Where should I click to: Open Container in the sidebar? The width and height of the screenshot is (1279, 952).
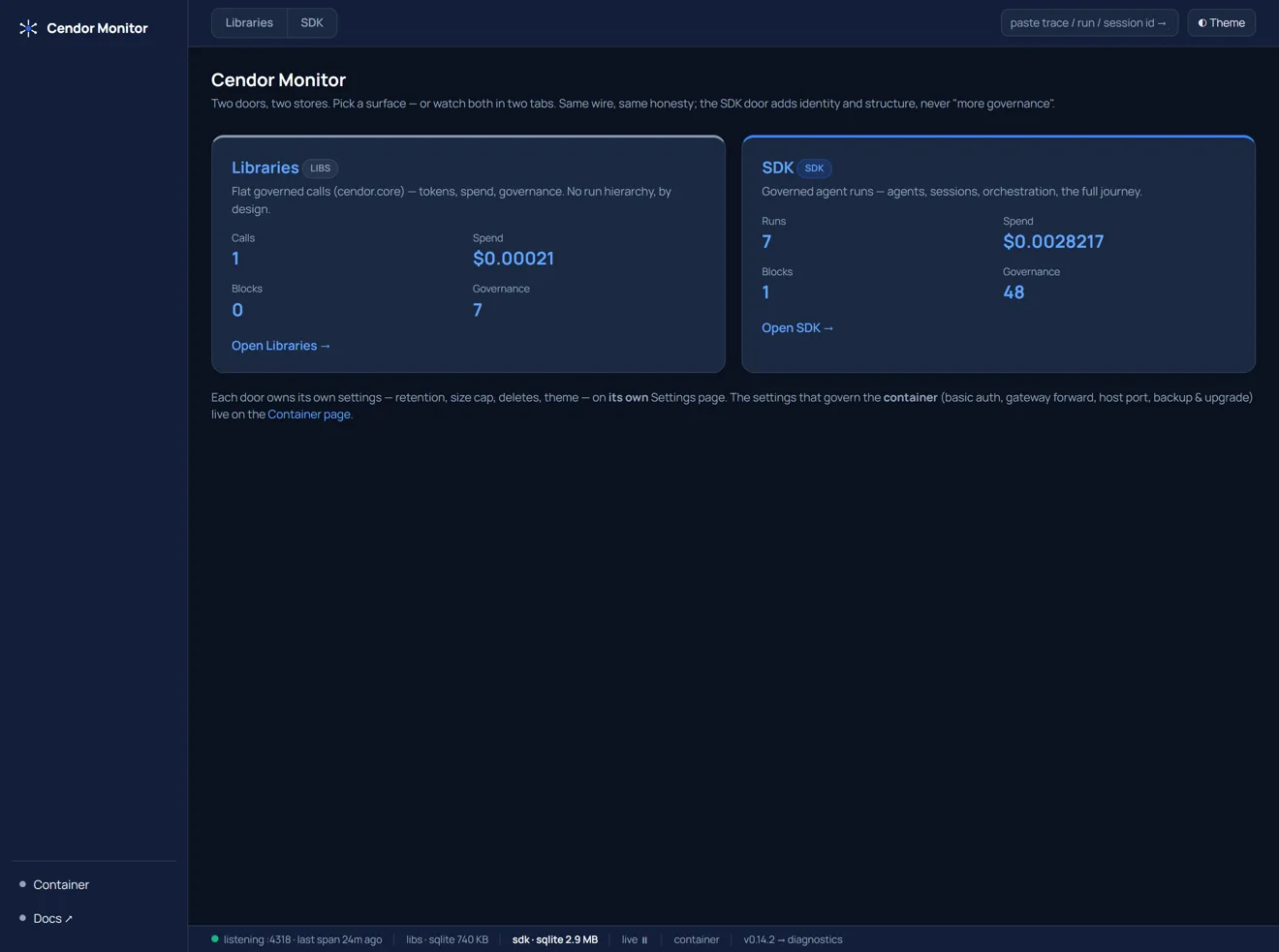point(60,884)
